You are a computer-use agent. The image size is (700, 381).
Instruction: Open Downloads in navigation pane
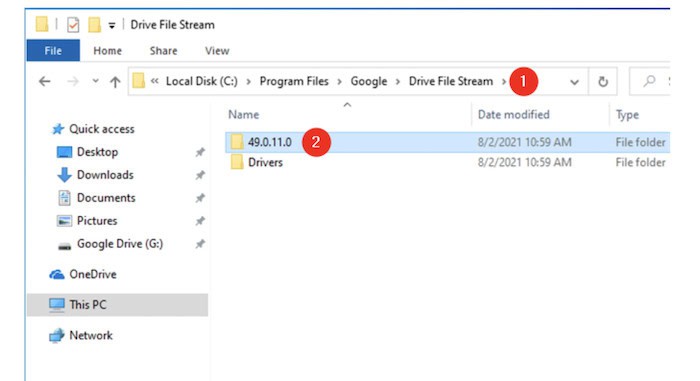105,175
